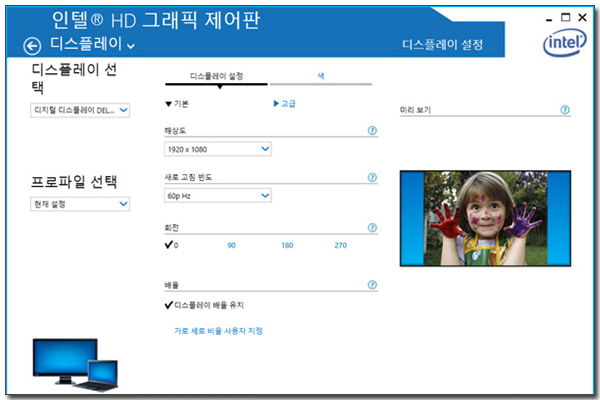
Task: Select rotation 180
Action: (x=287, y=245)
